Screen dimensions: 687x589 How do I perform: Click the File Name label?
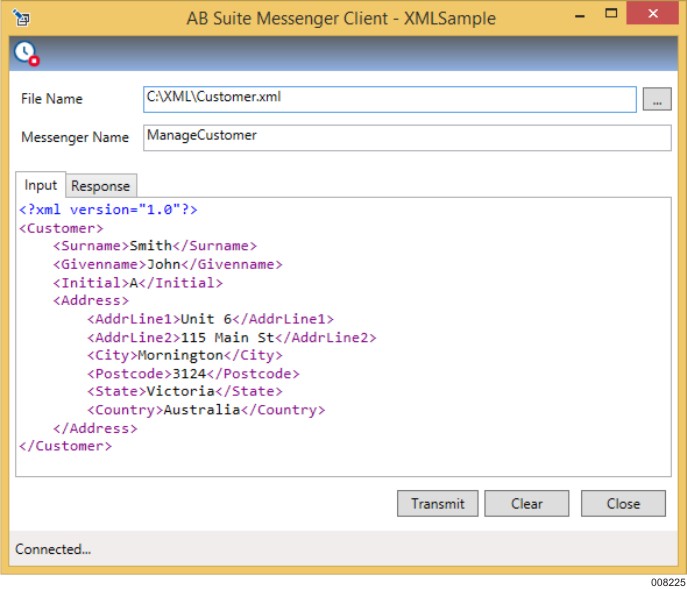[52, 99]
